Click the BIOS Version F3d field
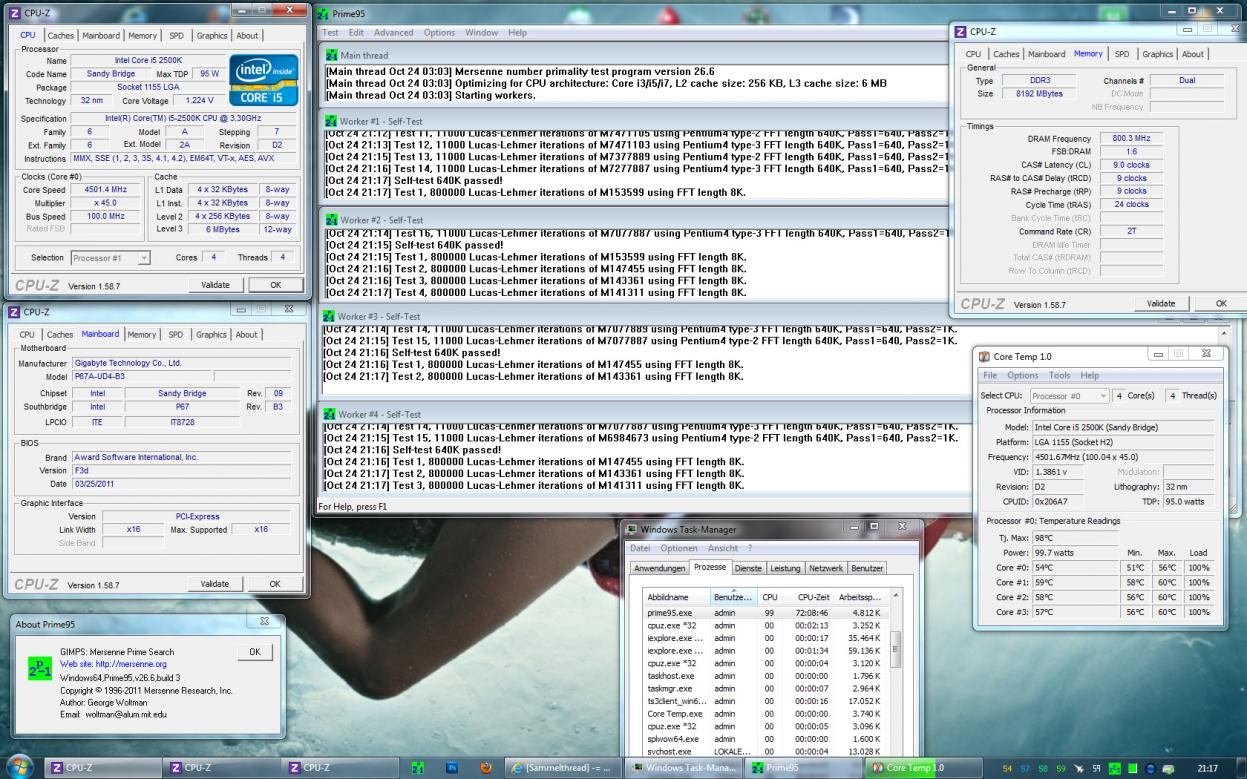1247x779 pixels. click(x=180, y=470)
